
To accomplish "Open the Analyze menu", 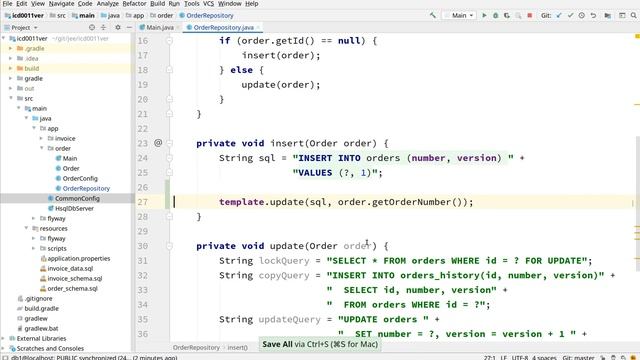I will (108, 4).
